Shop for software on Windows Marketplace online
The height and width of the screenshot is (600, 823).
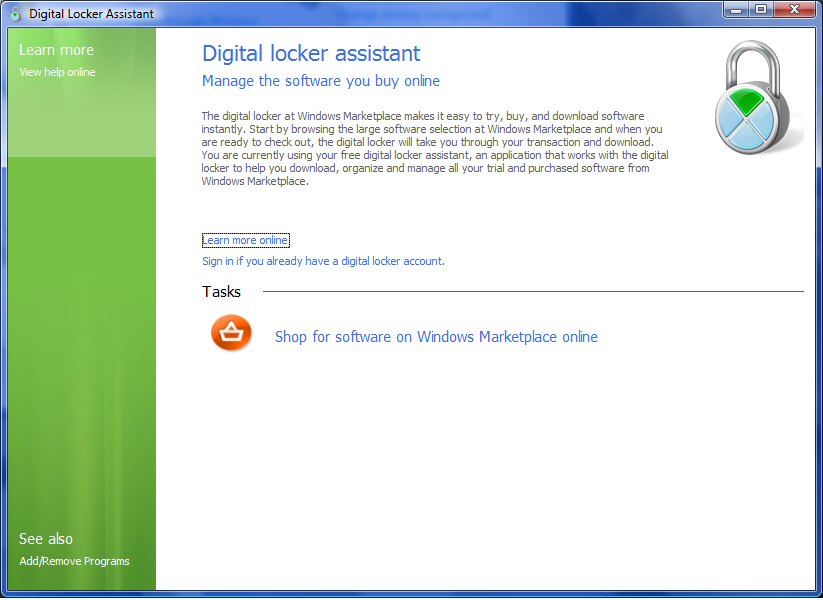coord(436,336)
